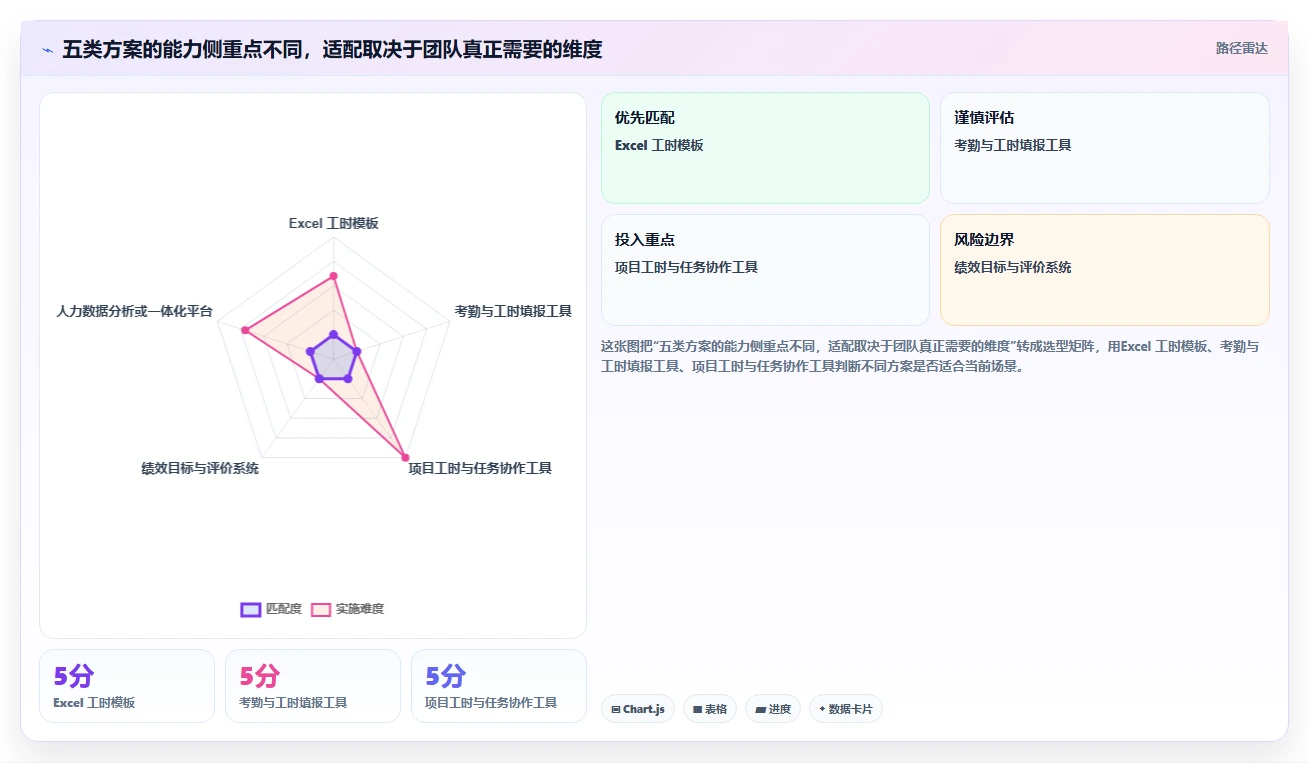Click radar axis label 考勤与工时填报工具

(x=513, y=311)
